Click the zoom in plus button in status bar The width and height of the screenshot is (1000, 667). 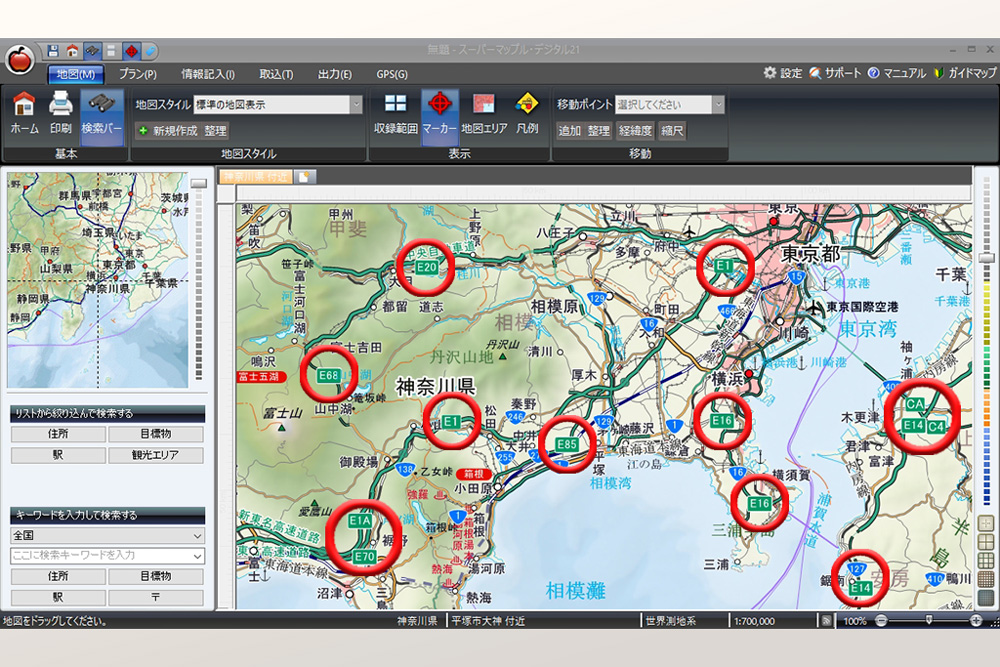[976, 620]
